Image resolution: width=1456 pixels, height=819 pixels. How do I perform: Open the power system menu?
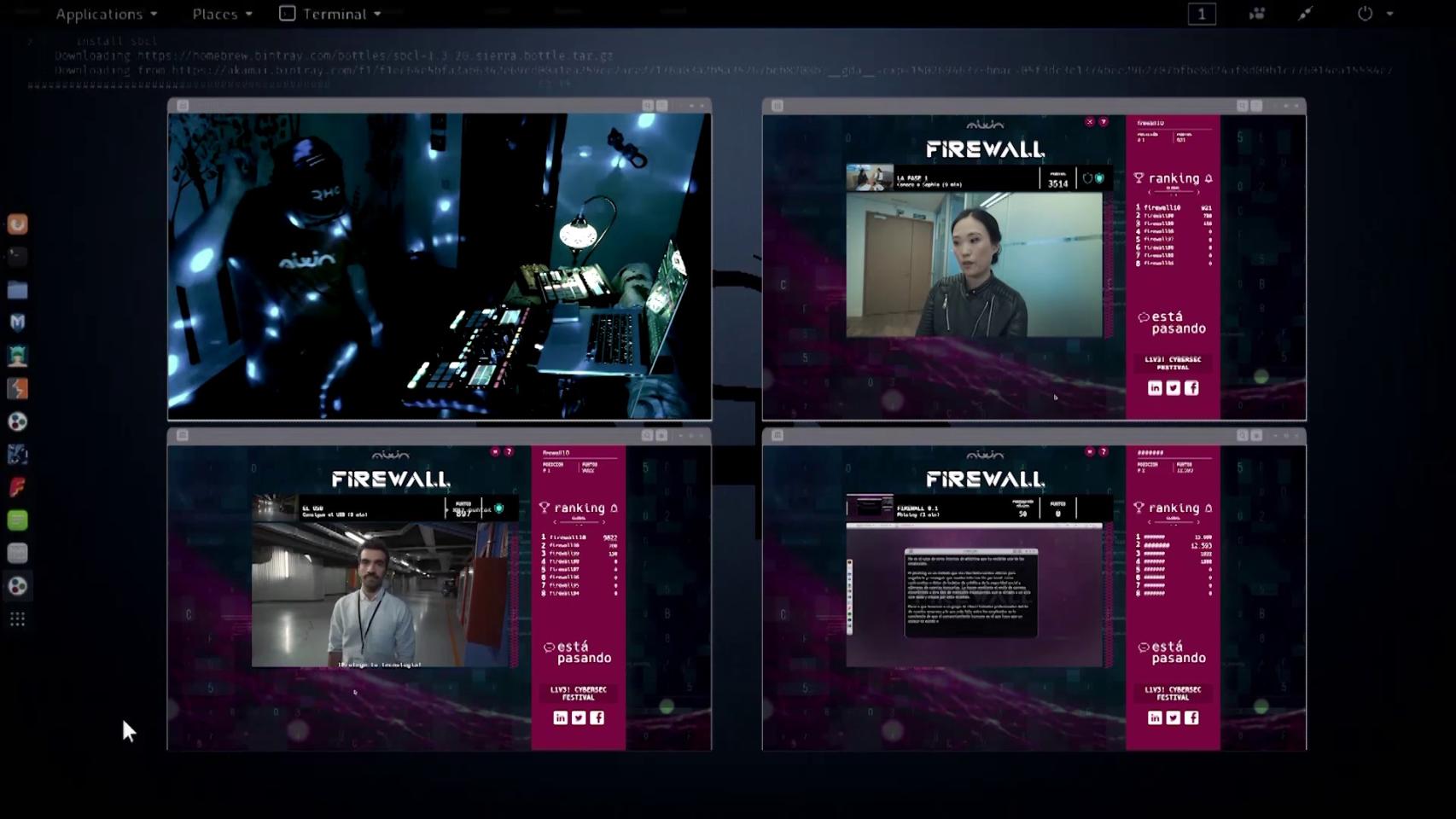[x=1375, y=14]
